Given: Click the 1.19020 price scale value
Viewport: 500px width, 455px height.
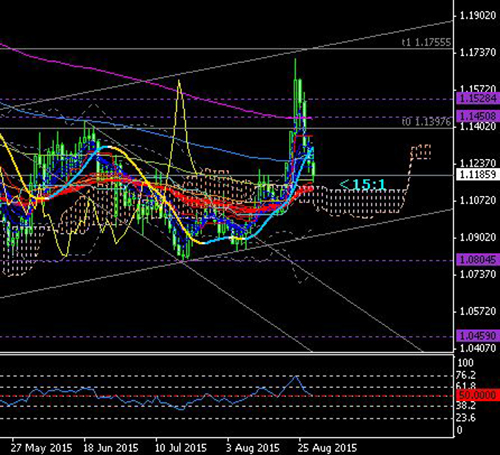Looking at the screenshot, I should click(x=478, y=15).
